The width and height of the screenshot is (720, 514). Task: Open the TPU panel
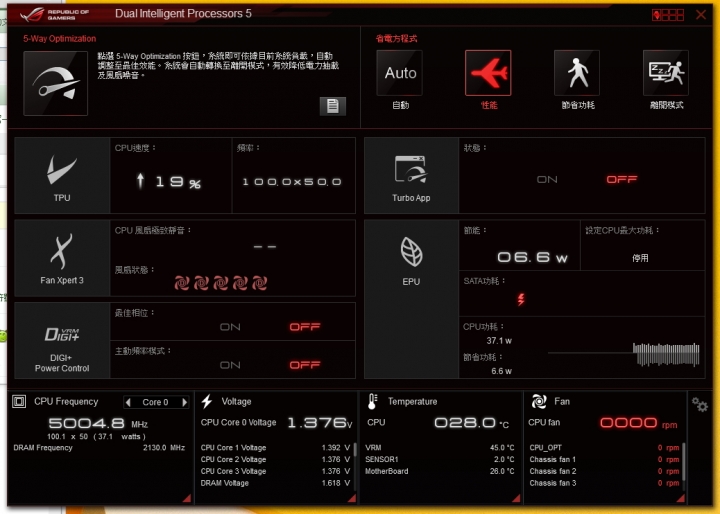62,175
